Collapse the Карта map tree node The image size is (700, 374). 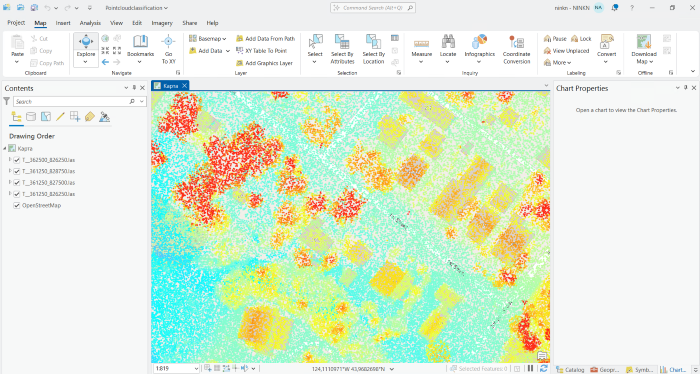pos(4,148)
